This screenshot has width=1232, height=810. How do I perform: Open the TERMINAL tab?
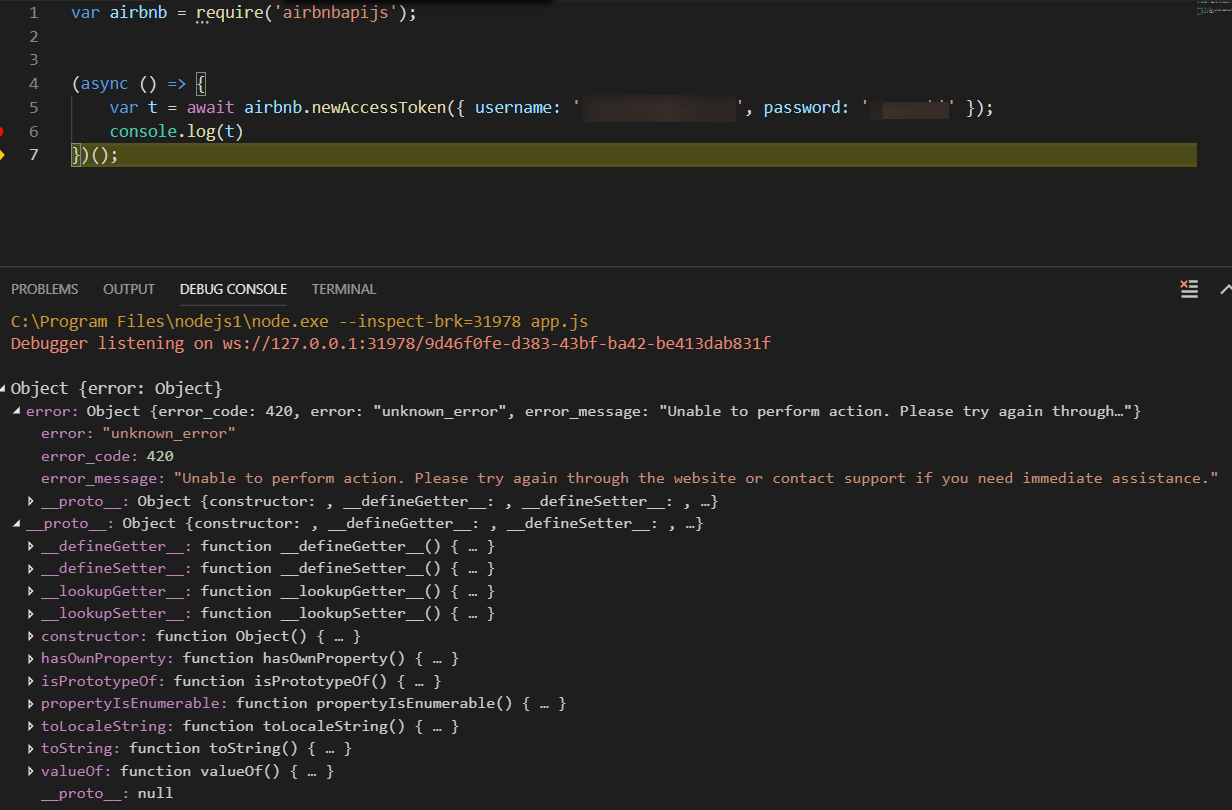tap(344, 289)
